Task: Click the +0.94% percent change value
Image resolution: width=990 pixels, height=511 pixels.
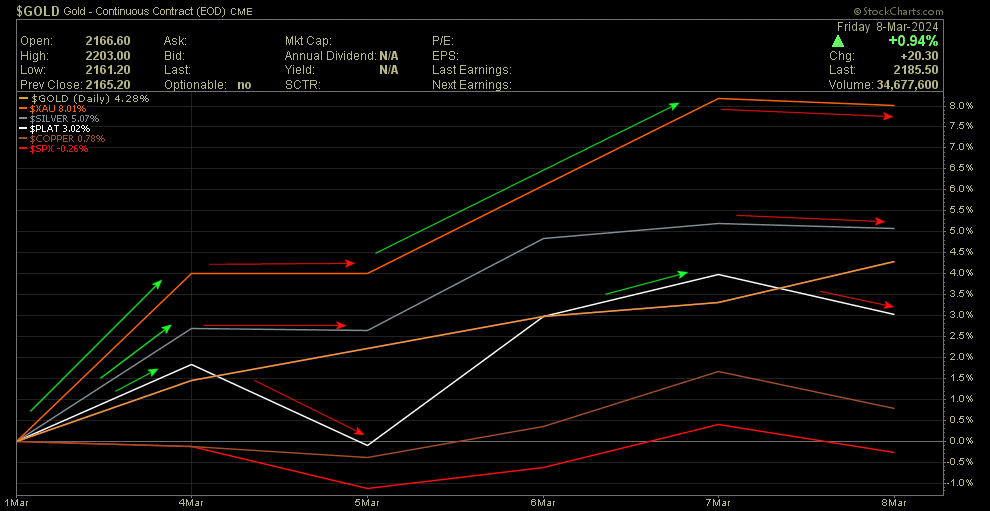Action: 915,41
